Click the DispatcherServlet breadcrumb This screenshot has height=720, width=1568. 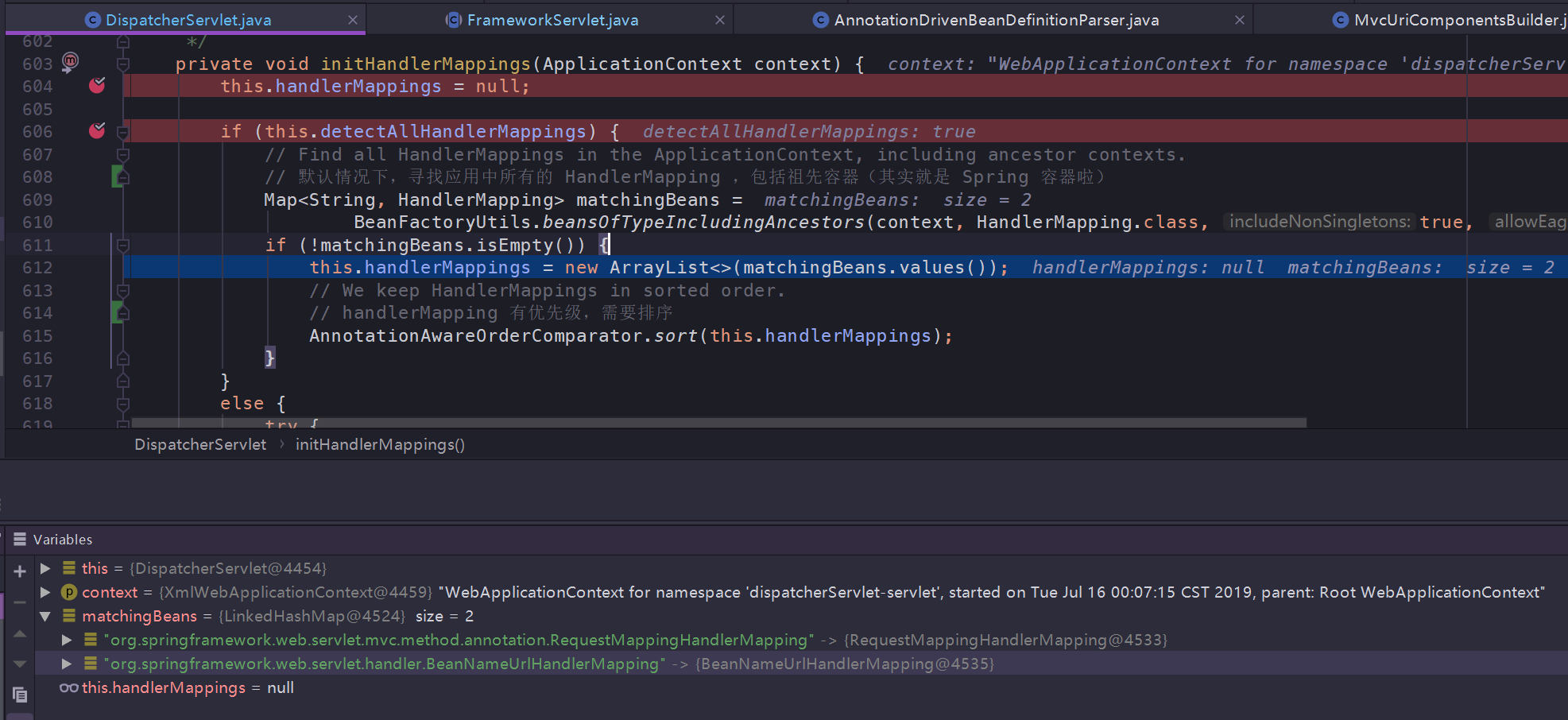200,444
